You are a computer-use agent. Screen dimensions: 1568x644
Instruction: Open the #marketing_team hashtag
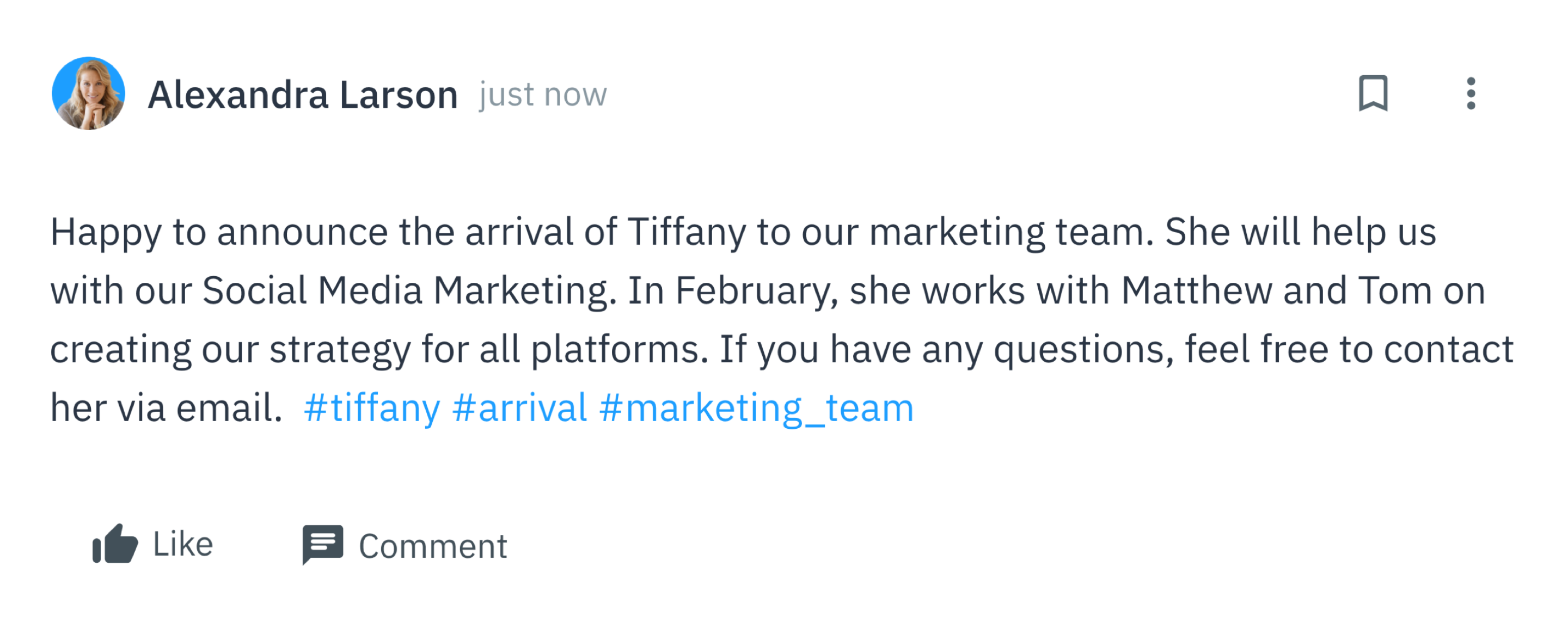point(757,408)
